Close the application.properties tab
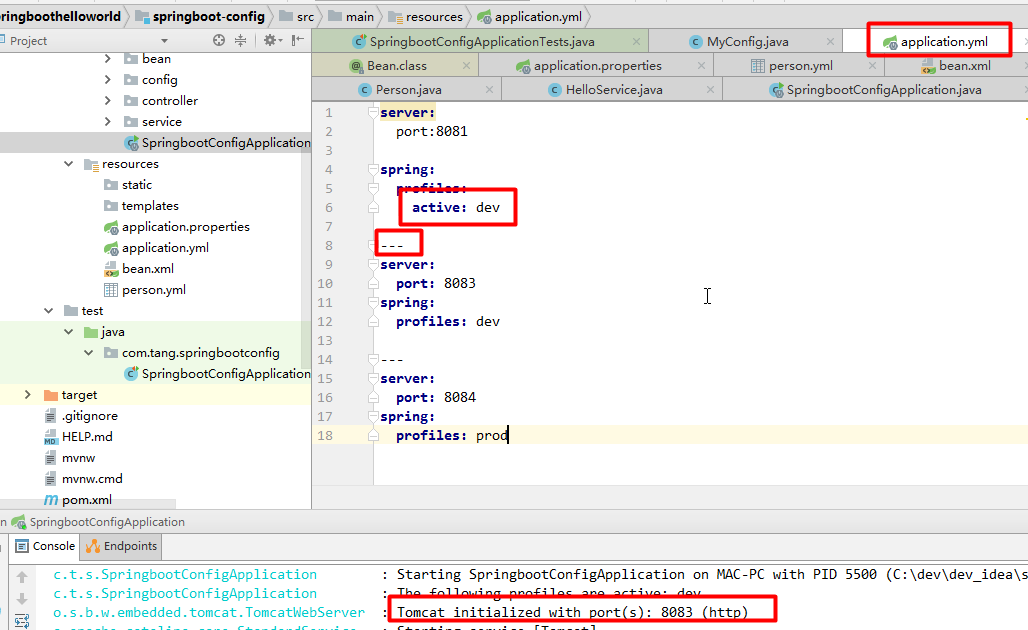The height and width of the screenshot is (630, 1028). (701, 66)
